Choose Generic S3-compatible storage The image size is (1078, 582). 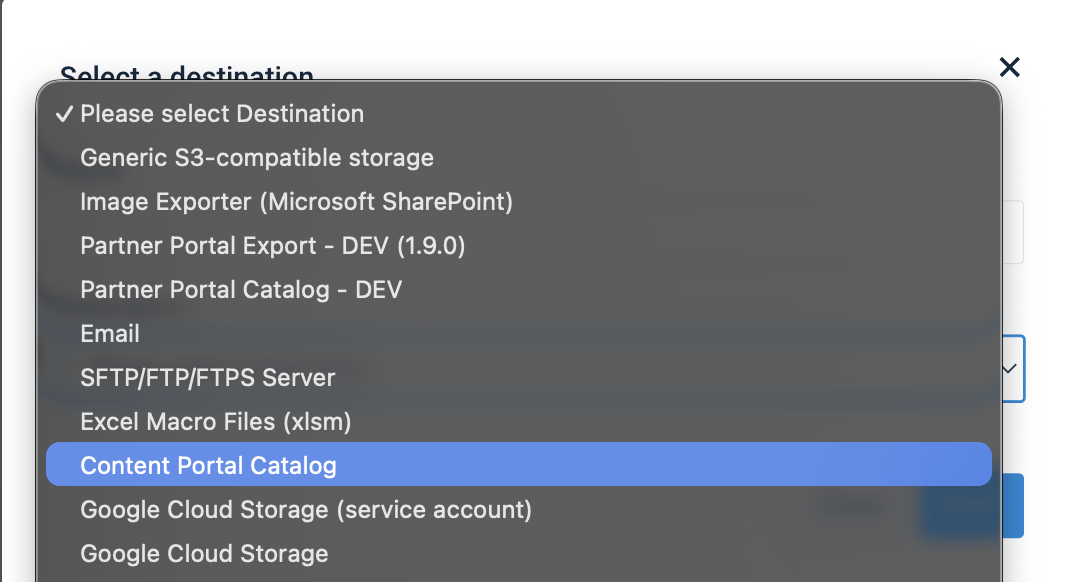(518, 157)
